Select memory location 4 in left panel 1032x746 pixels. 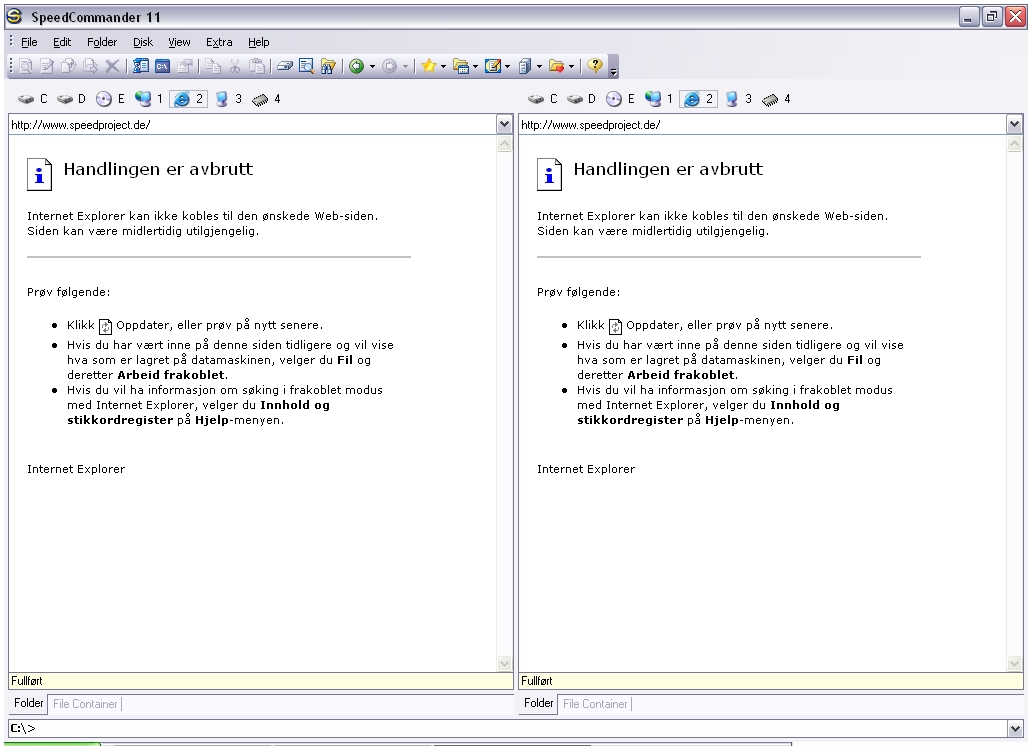pyautogui.click(x=267, y=99)
